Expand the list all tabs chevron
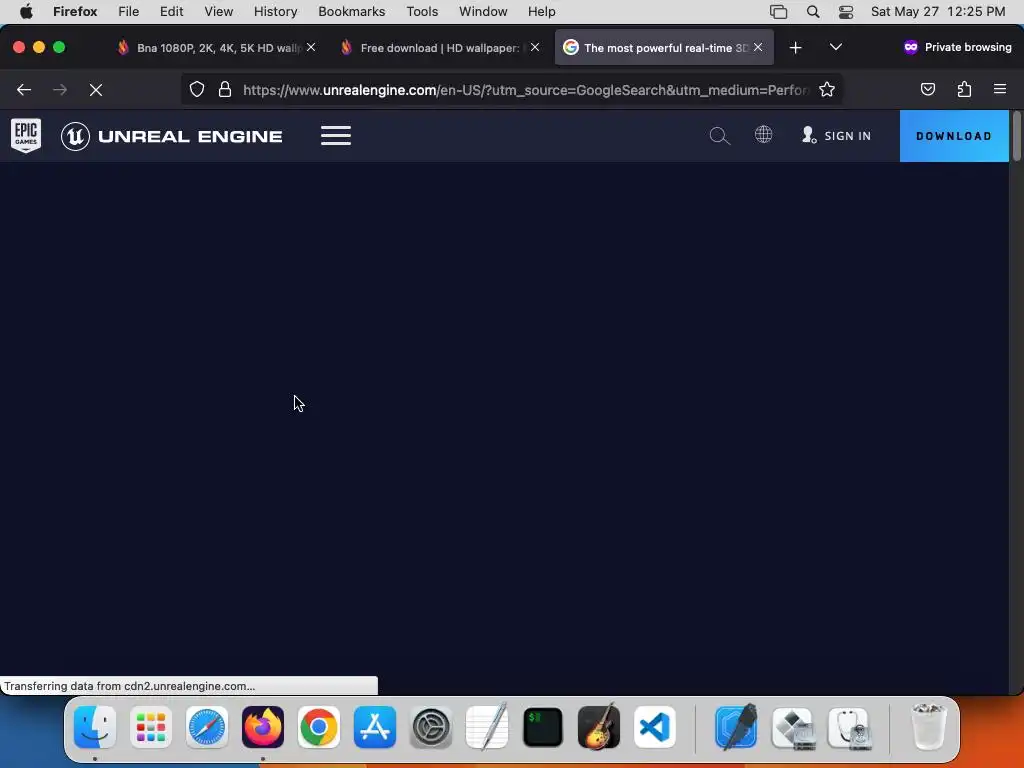The image size is (1024, 768). pyautogui.click(x=835, y=47)
